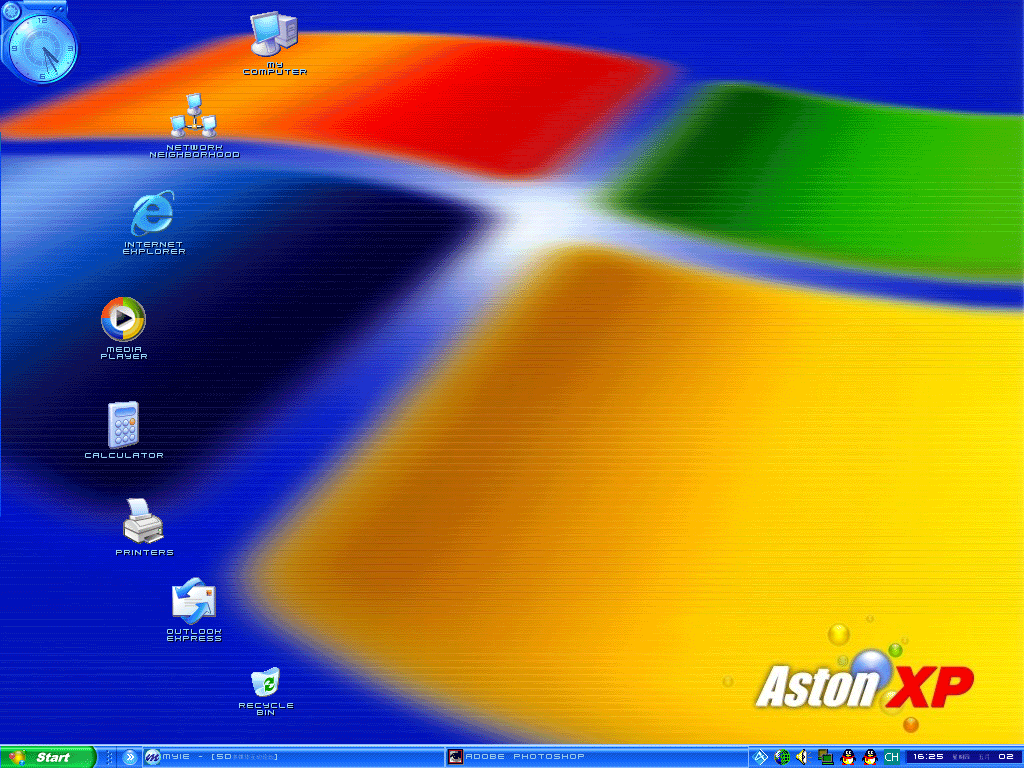Open the My Computer desktop icon
1024x768 pixels.
pyautogui.click(x=274, y=37)
